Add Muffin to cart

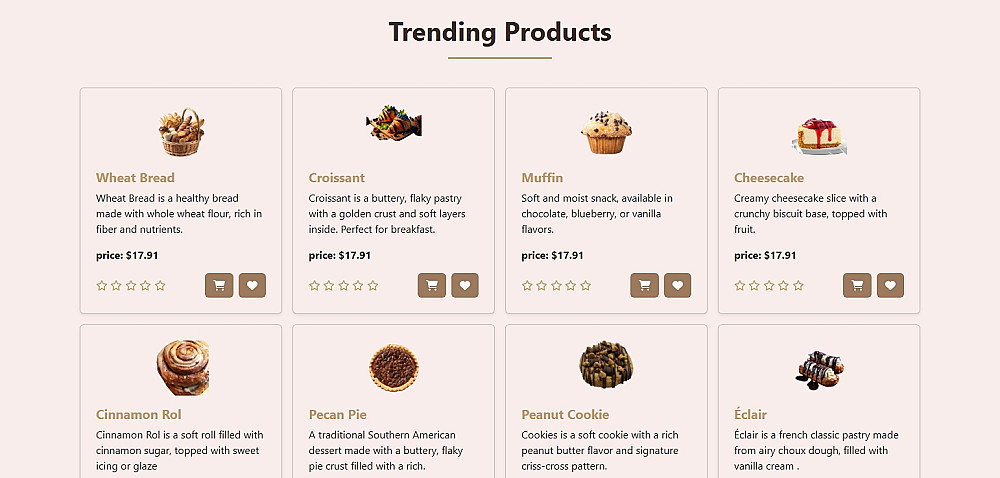tap(645, 285)
